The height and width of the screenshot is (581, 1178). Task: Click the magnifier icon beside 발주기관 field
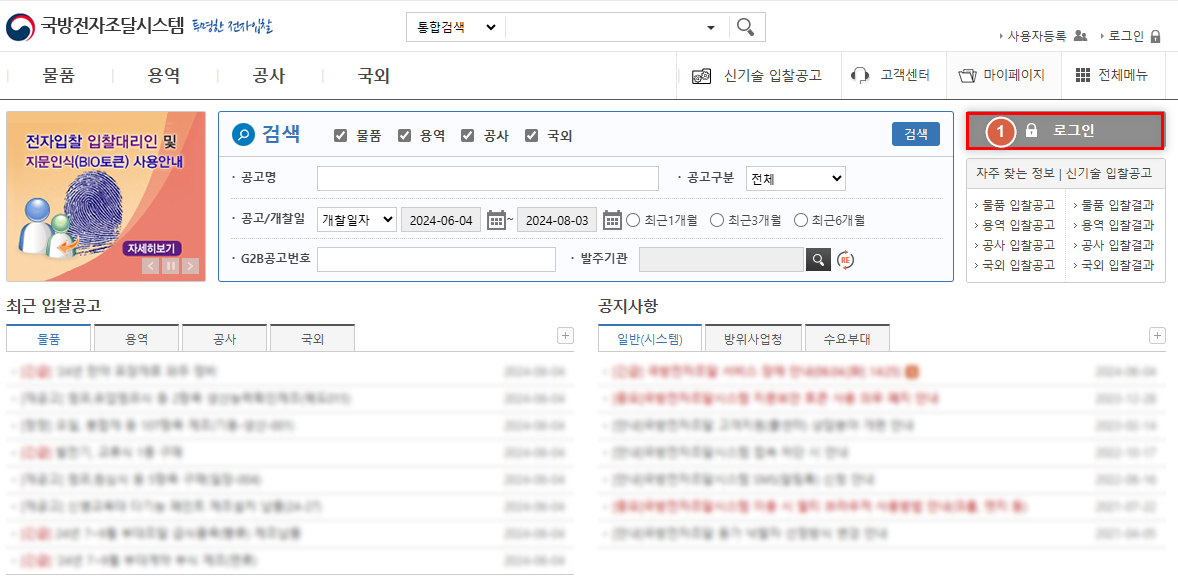[x=818, y=259]
